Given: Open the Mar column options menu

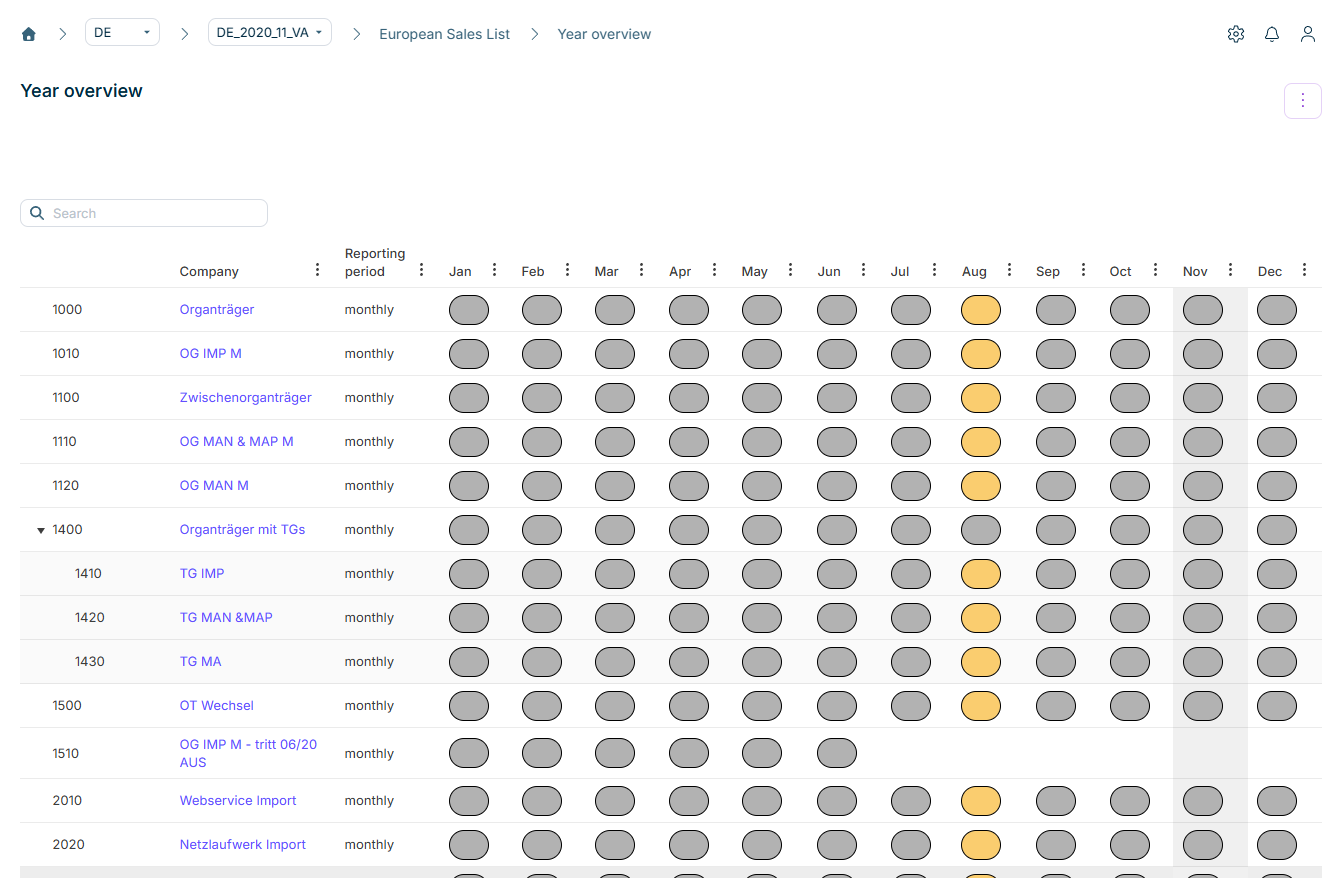Looking at the screenshot, I should point(642,270).
